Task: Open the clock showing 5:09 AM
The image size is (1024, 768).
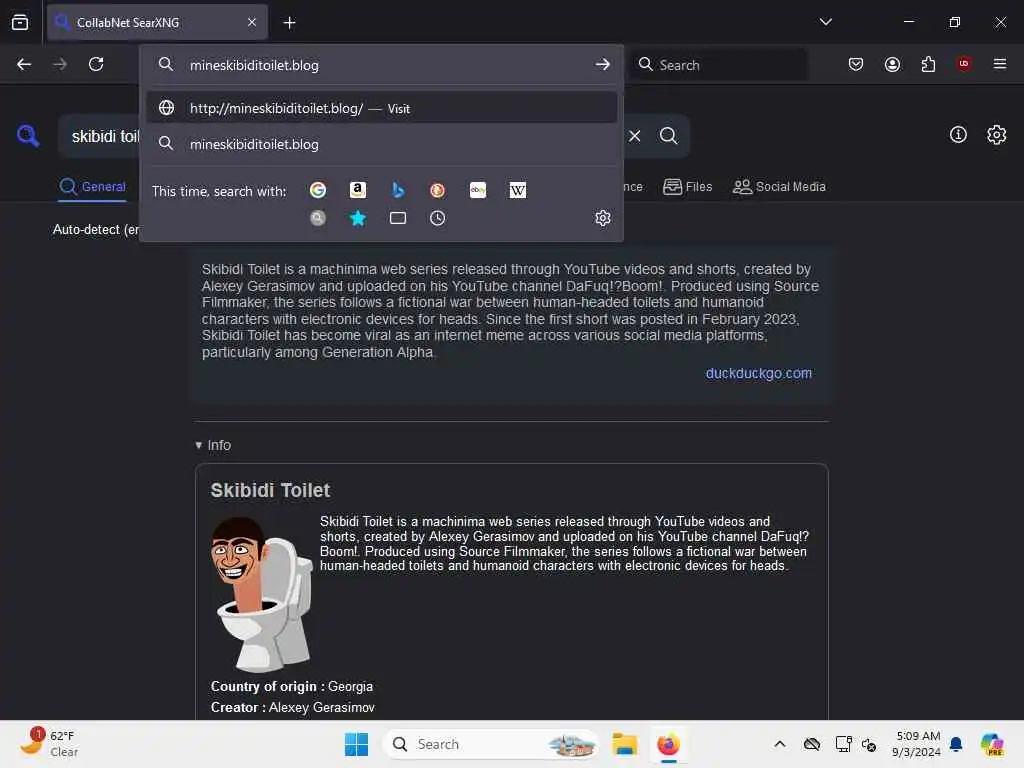Action: coord(917,744)
